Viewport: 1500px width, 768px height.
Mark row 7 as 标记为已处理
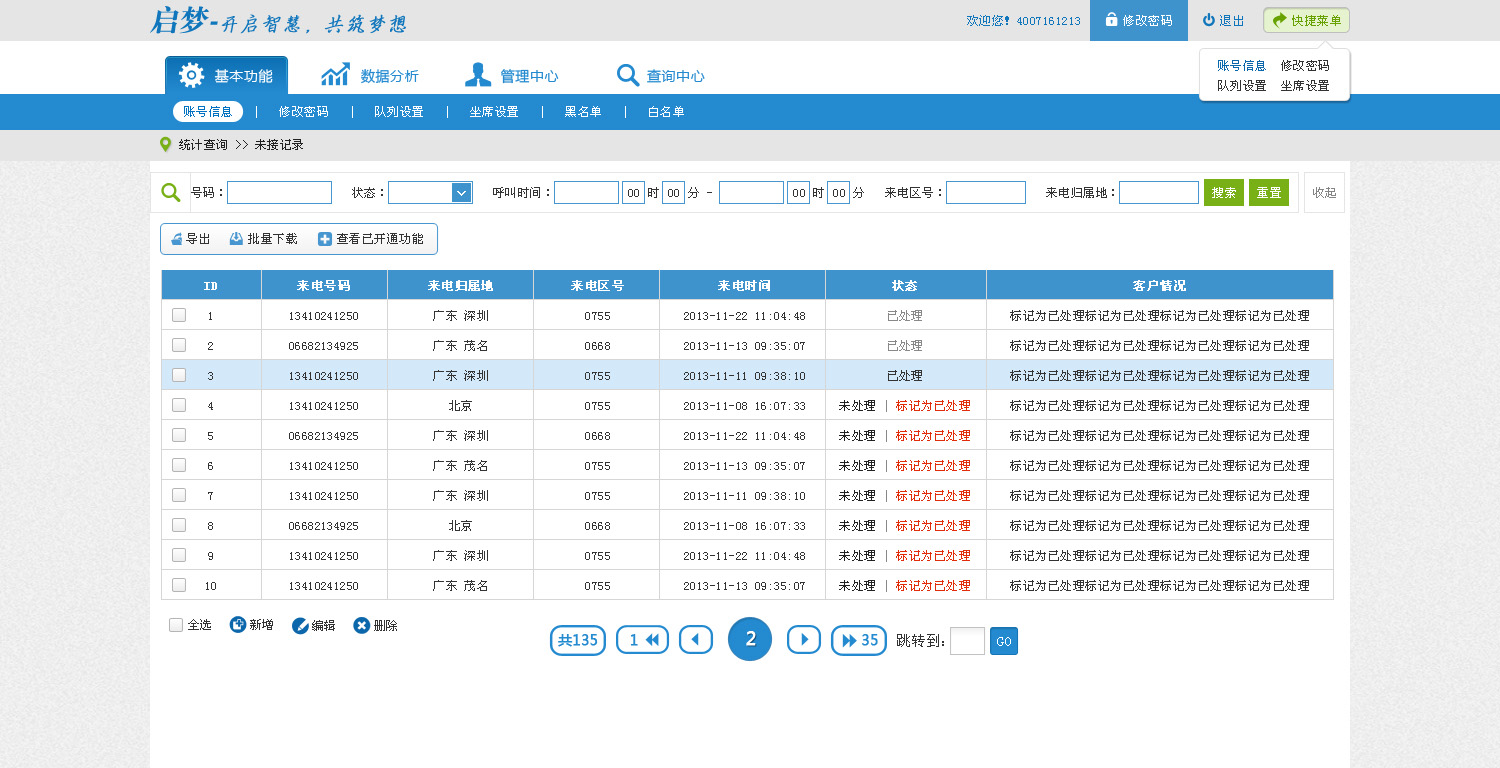(x=933, y=496)
